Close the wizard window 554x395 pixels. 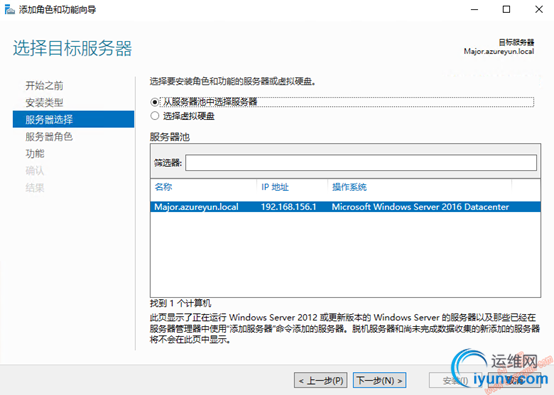[x=539, y=9]
